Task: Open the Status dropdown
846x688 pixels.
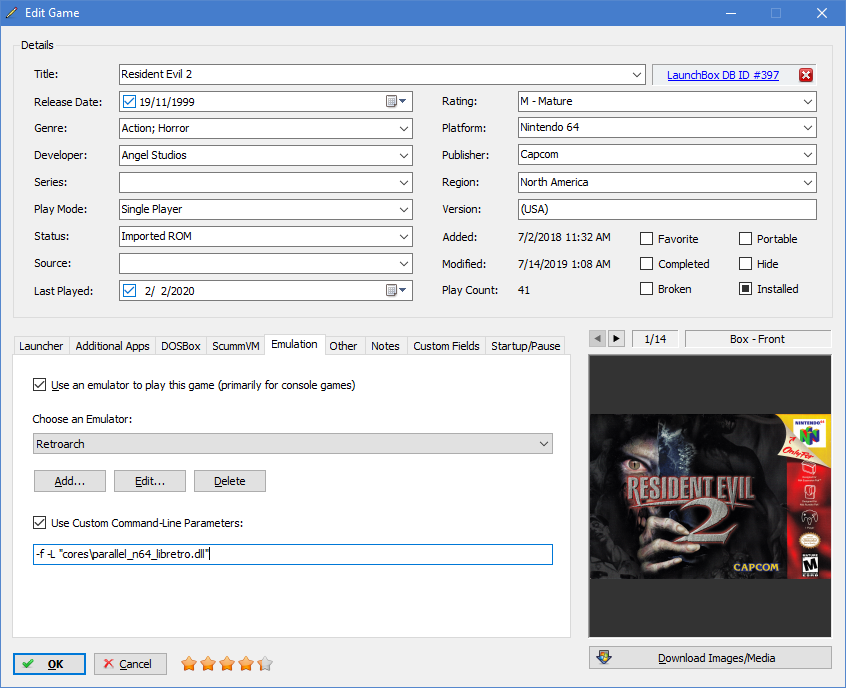Action: 404,236
